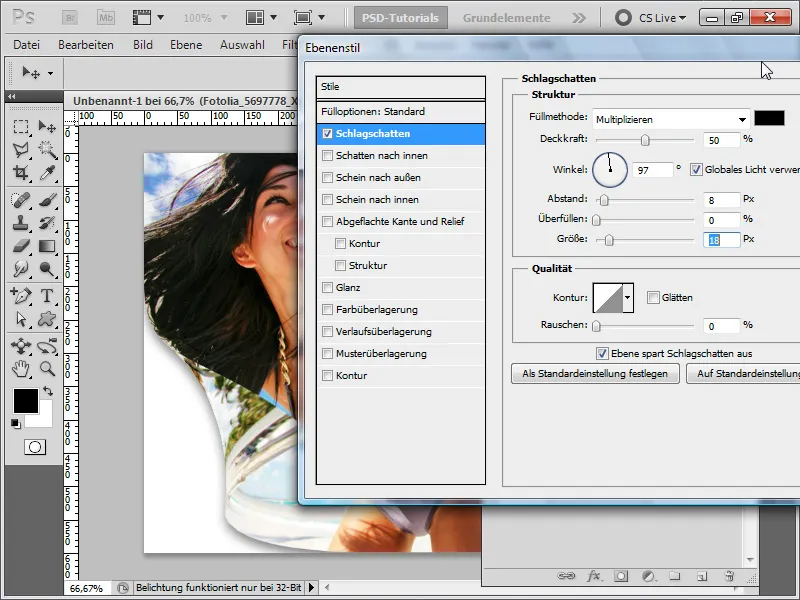
Task: Select the Custom Shape tool
Action: (47, 319)
